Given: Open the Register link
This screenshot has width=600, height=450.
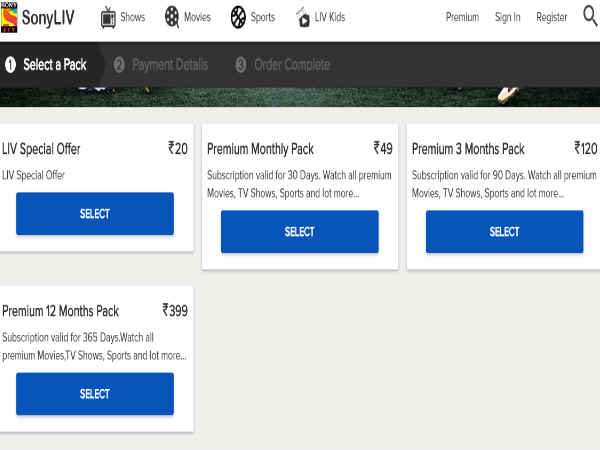Looking at the screenshot, I should (x=551, y=17).
